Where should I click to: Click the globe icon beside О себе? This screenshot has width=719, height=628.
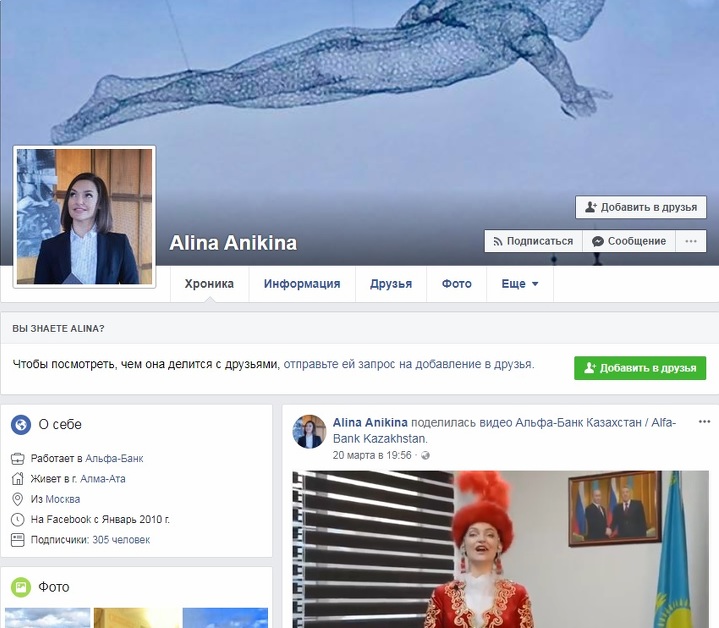pos(21,424)
